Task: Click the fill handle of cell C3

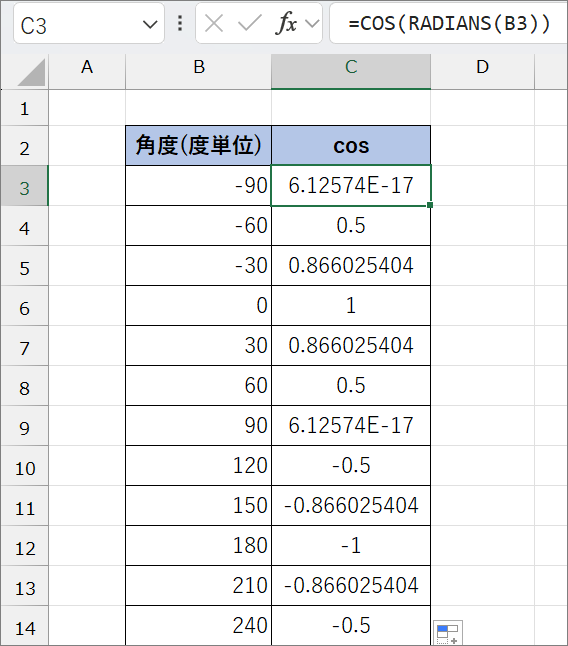Action: [430, 205]
